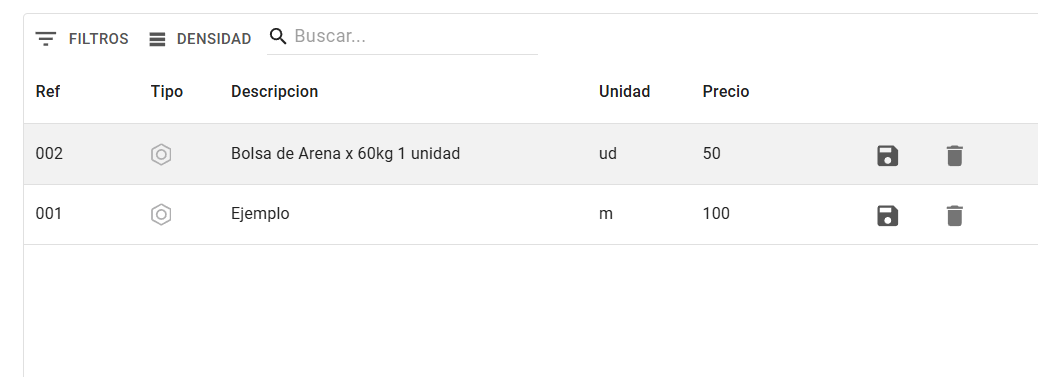
Task: Sort by the Precio column header
Action: point(726,91)
